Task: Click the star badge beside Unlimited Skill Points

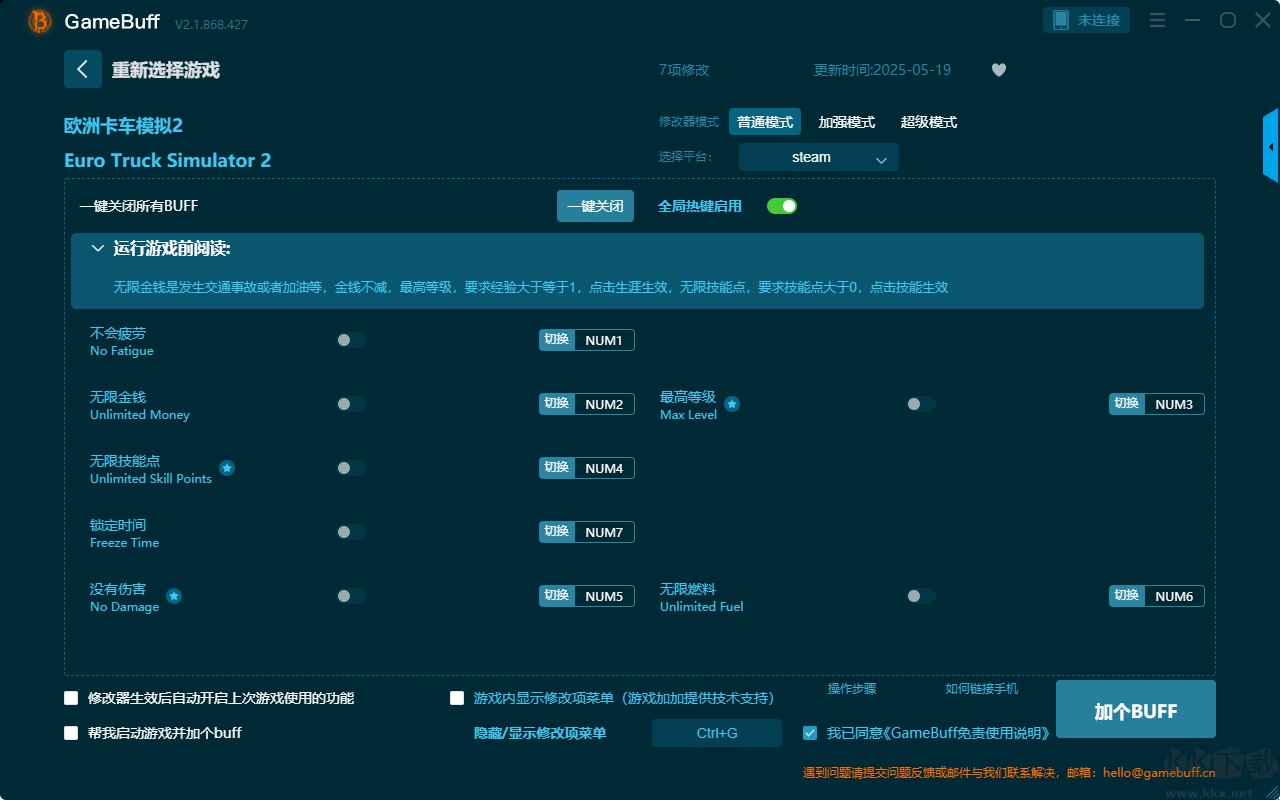Action: [227, 468]
